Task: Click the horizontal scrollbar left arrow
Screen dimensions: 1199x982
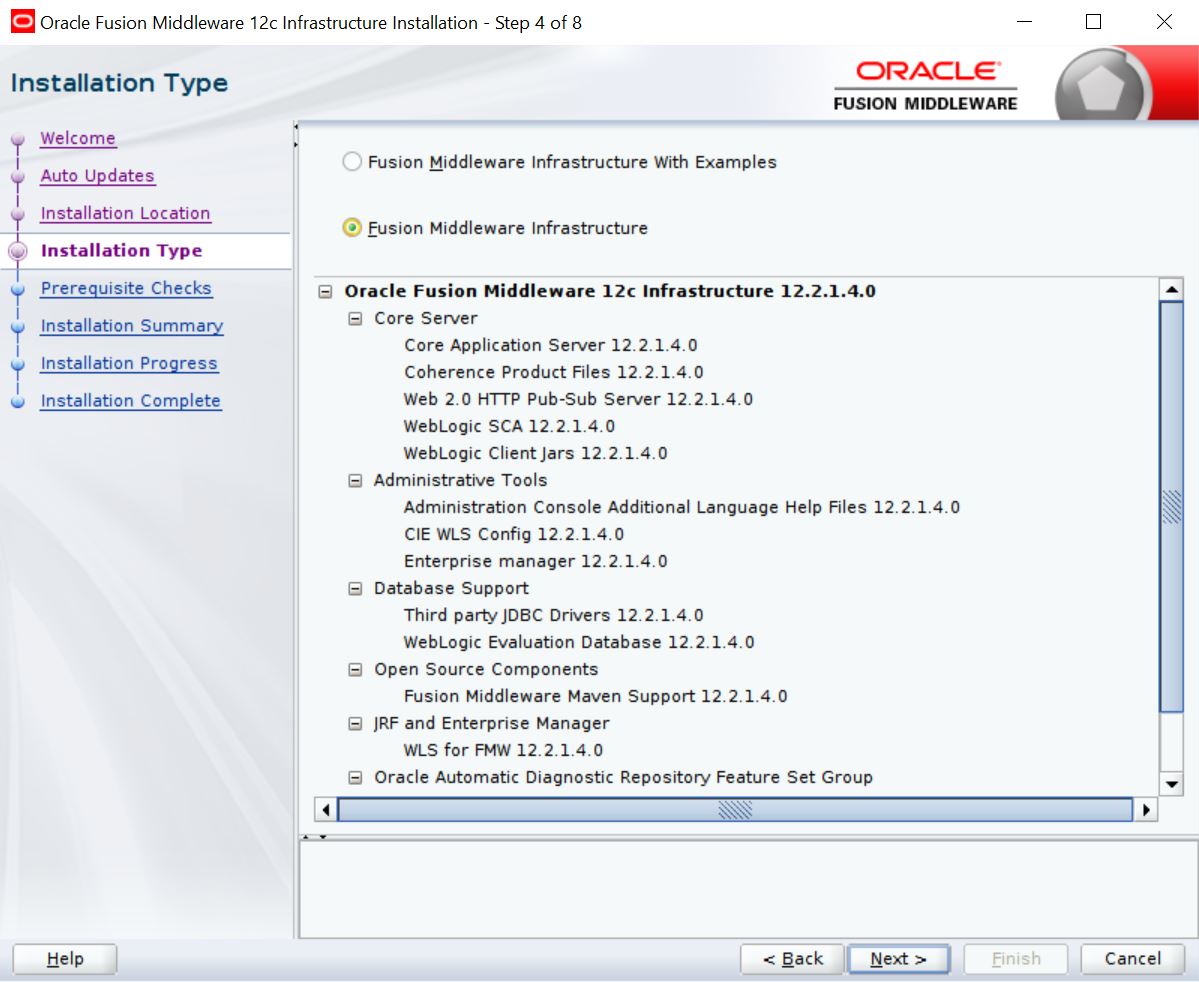Action: pos(327,809)
